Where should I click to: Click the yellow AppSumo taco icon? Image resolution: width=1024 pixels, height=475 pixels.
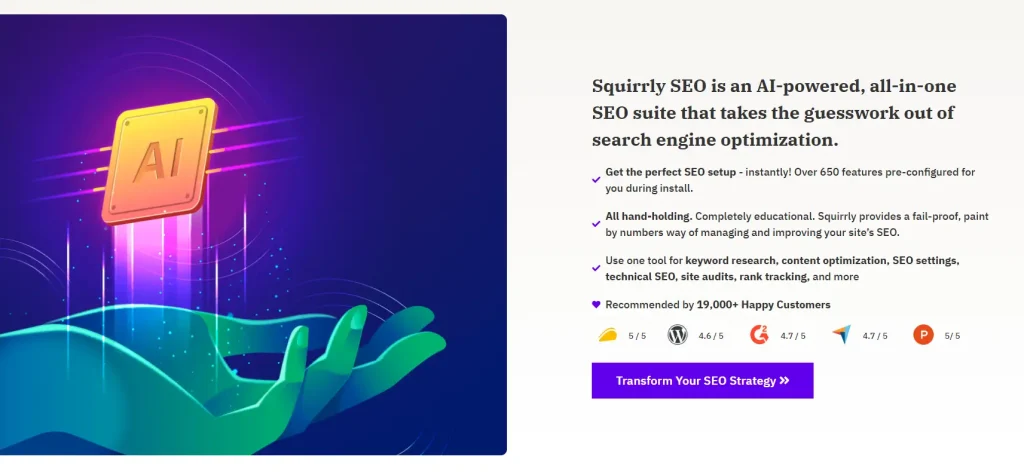pos(607,335)
